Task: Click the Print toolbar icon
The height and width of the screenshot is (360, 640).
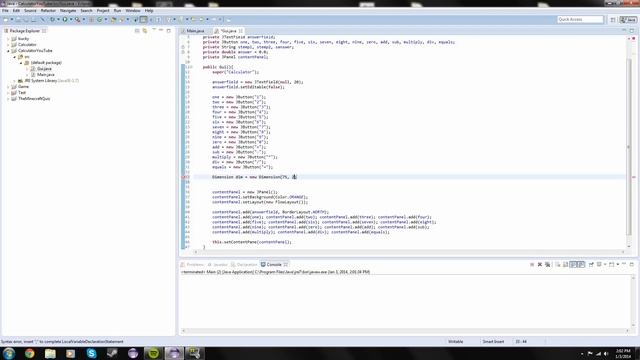Action: (33, 20)
